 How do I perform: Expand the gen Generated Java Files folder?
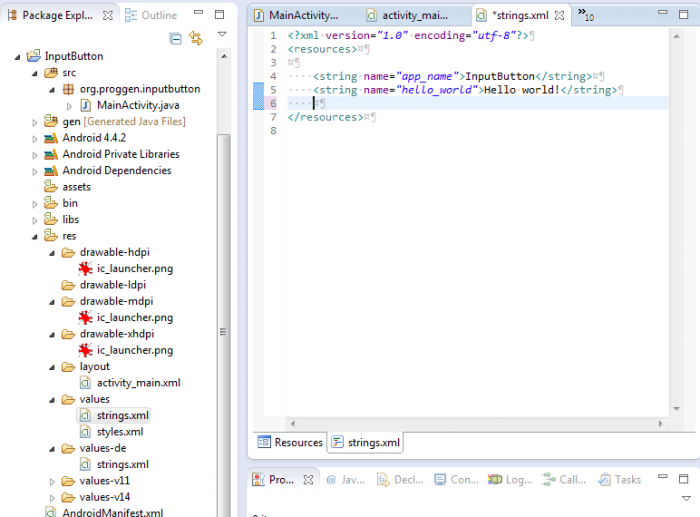[x=35, y=122]
